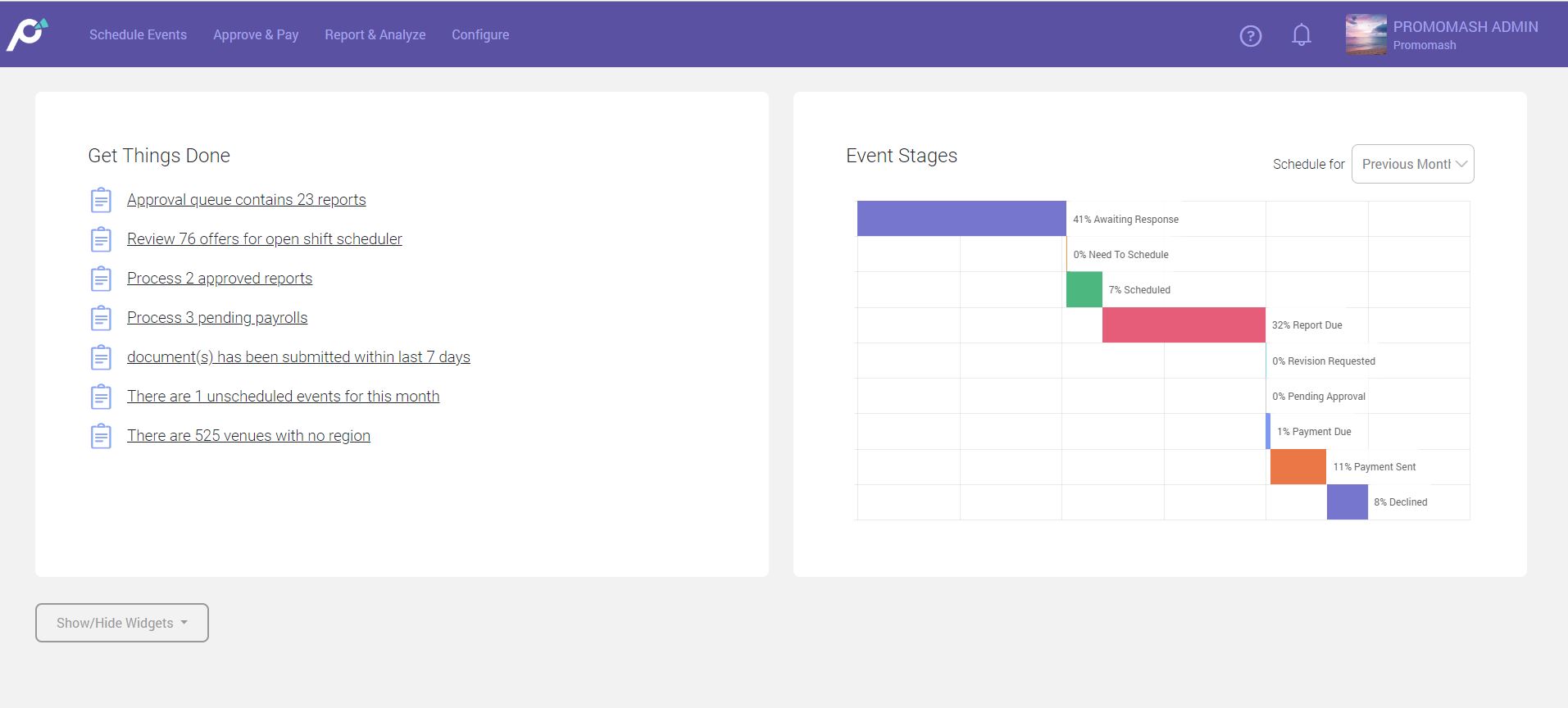The image size is (1568, 708).
Task: Click the admin profile avatar thumbnail
Action: (x=1366, y=34)
